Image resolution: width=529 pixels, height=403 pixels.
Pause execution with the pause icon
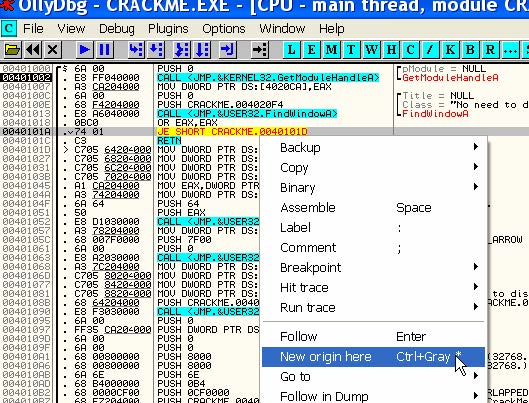[104, 50]
